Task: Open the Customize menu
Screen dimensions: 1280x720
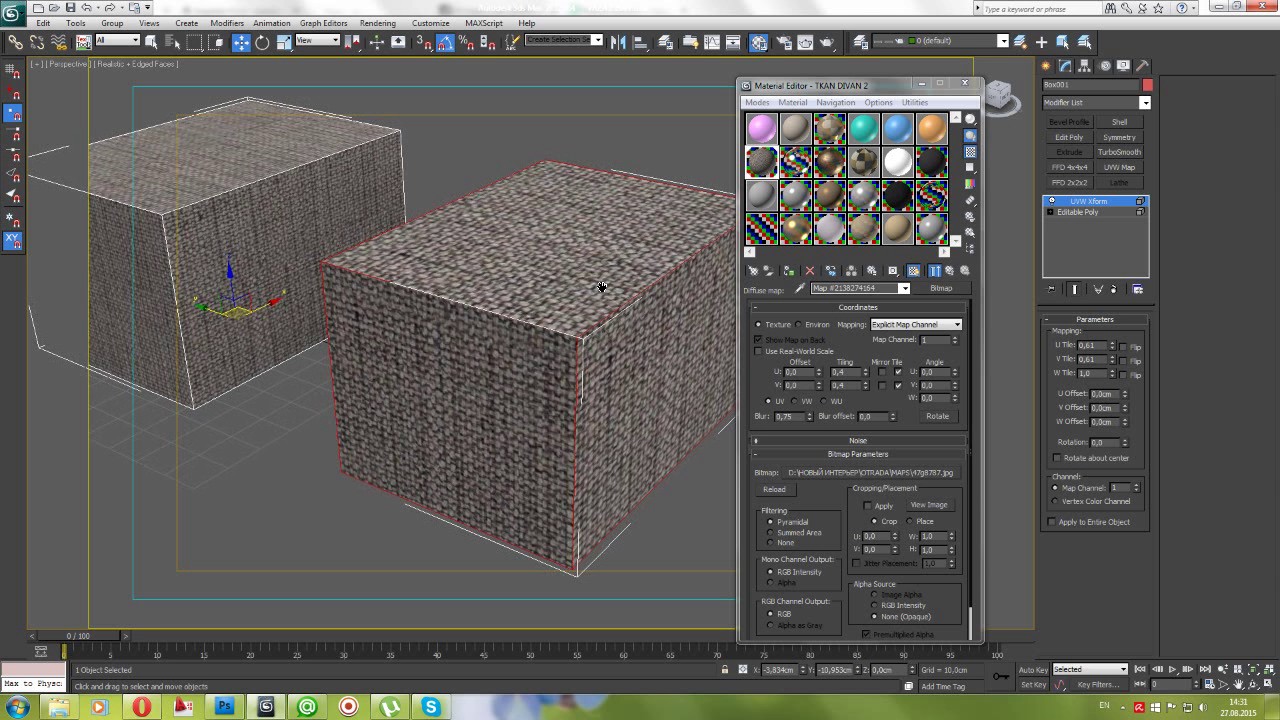Action: click(431, 23)
